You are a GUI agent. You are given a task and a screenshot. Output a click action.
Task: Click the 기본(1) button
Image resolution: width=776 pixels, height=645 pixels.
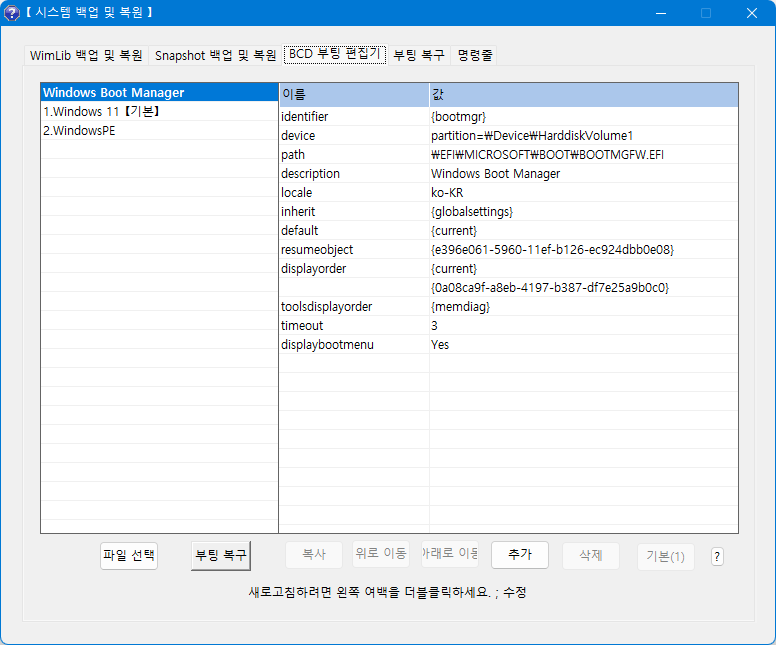click(666, 556)
